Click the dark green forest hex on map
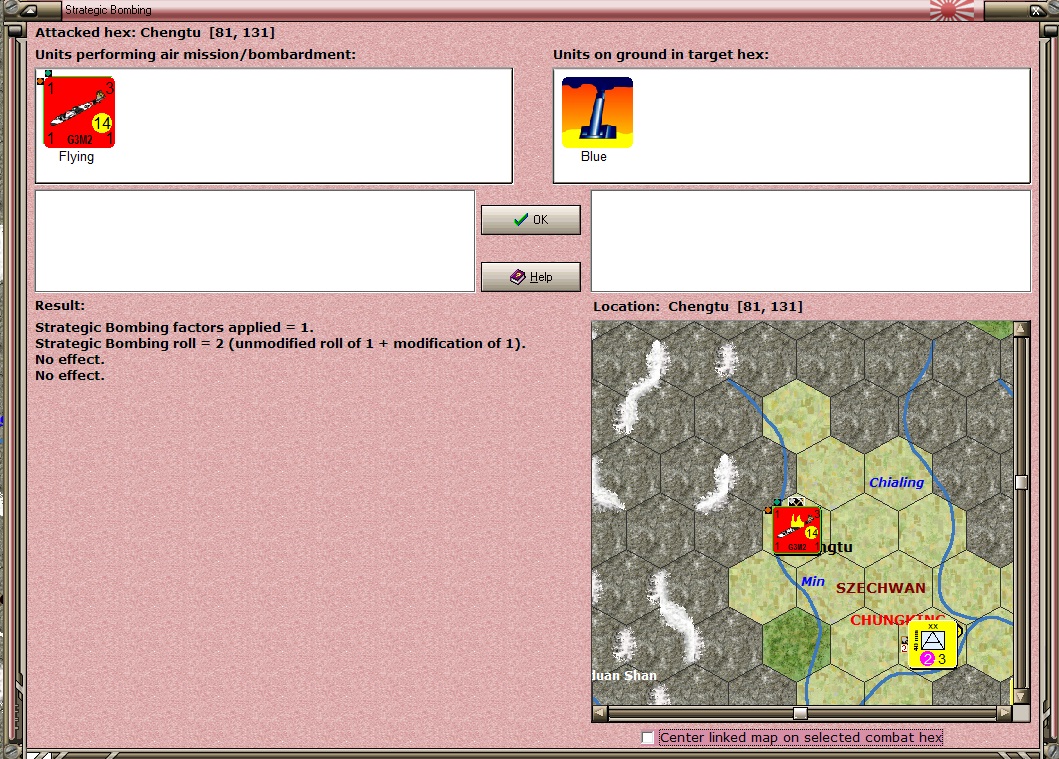Image resolution: width=1059 pixels, height=759 pixels. pos(795,644)
